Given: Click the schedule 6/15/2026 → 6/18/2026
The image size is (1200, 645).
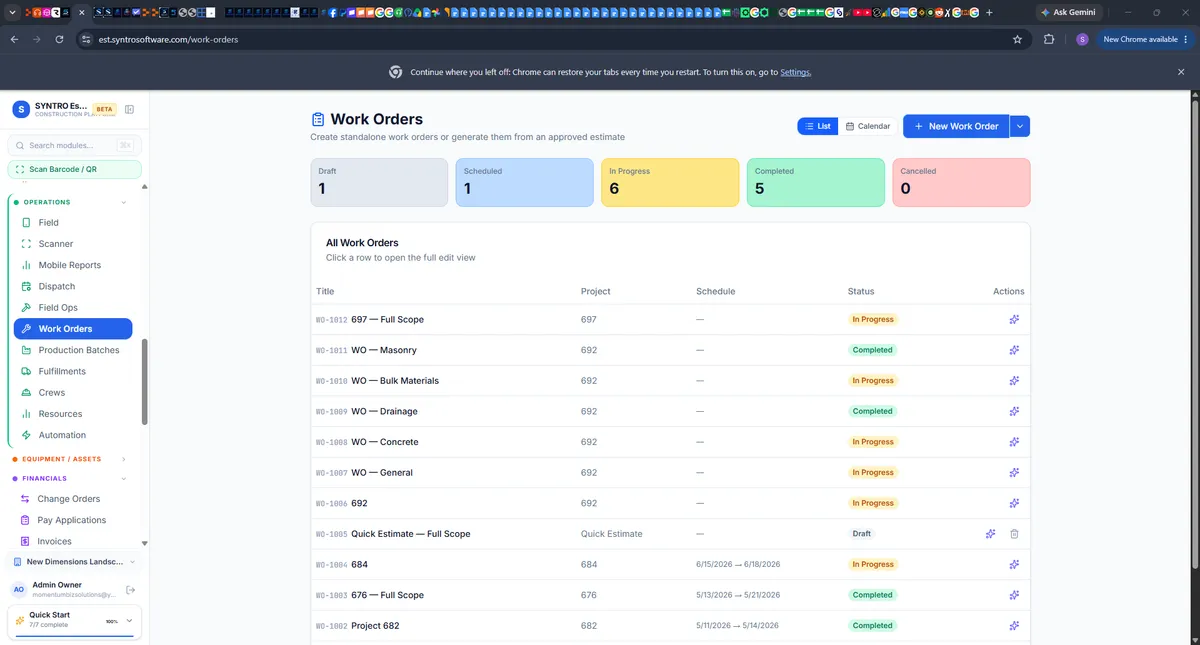Looking at the screenshot, I should point(738,565).
